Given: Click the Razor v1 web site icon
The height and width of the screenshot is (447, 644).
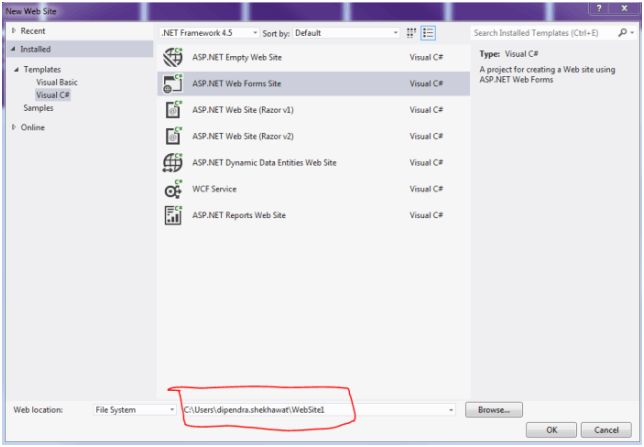Looking at the screenshot, I should point(173,110).
